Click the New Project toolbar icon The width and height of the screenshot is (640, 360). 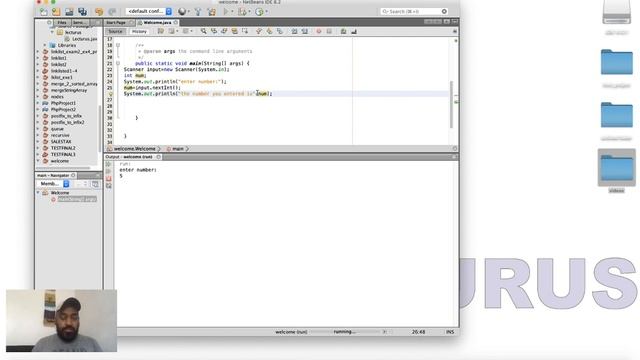tap(56, 11)
